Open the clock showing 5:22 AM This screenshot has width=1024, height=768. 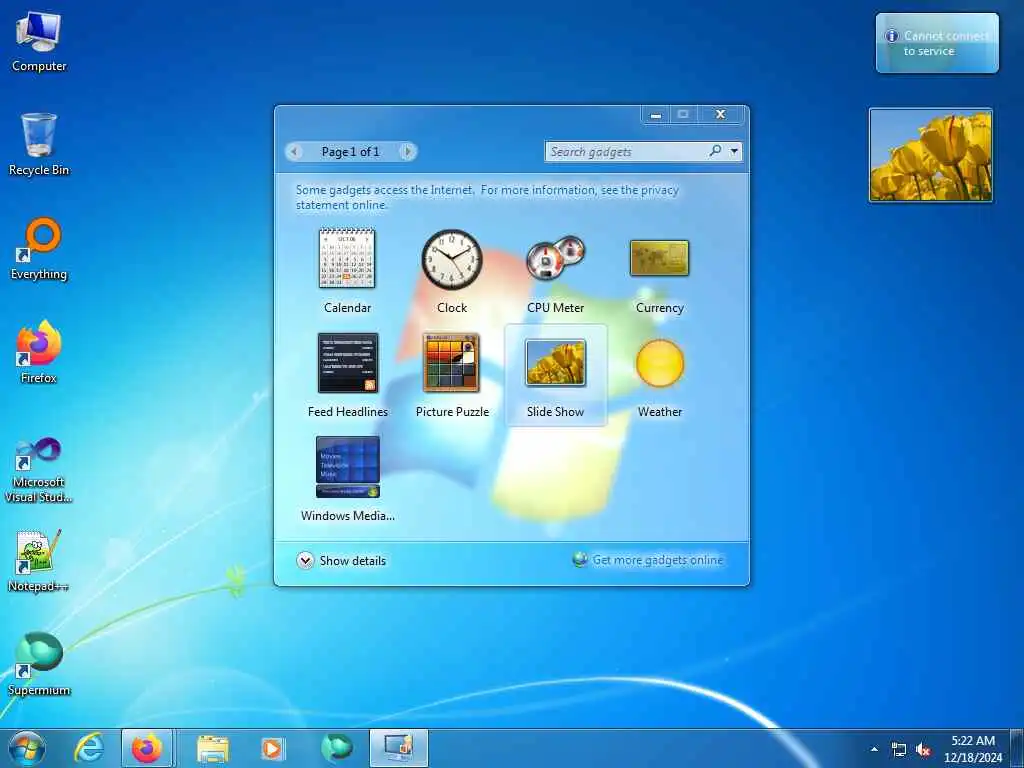pos(973,748)
